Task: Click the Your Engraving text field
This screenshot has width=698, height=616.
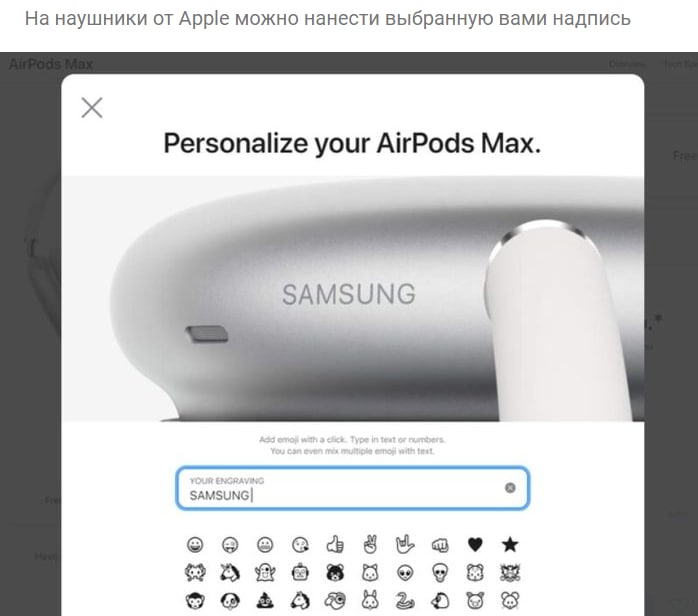Action: 353,488
